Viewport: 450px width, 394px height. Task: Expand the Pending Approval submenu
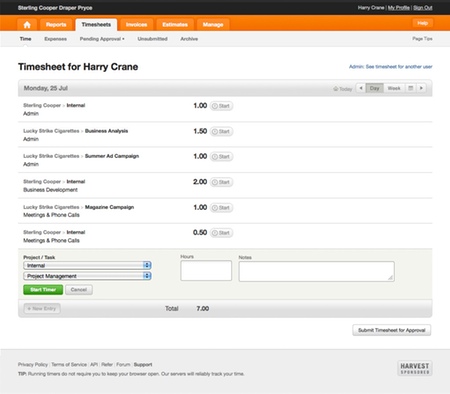pos(102,39)
